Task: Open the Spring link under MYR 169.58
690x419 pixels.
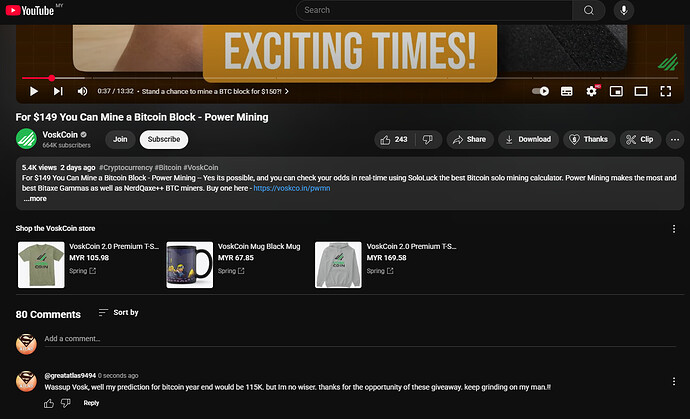Action: click(x=380, y=271)
